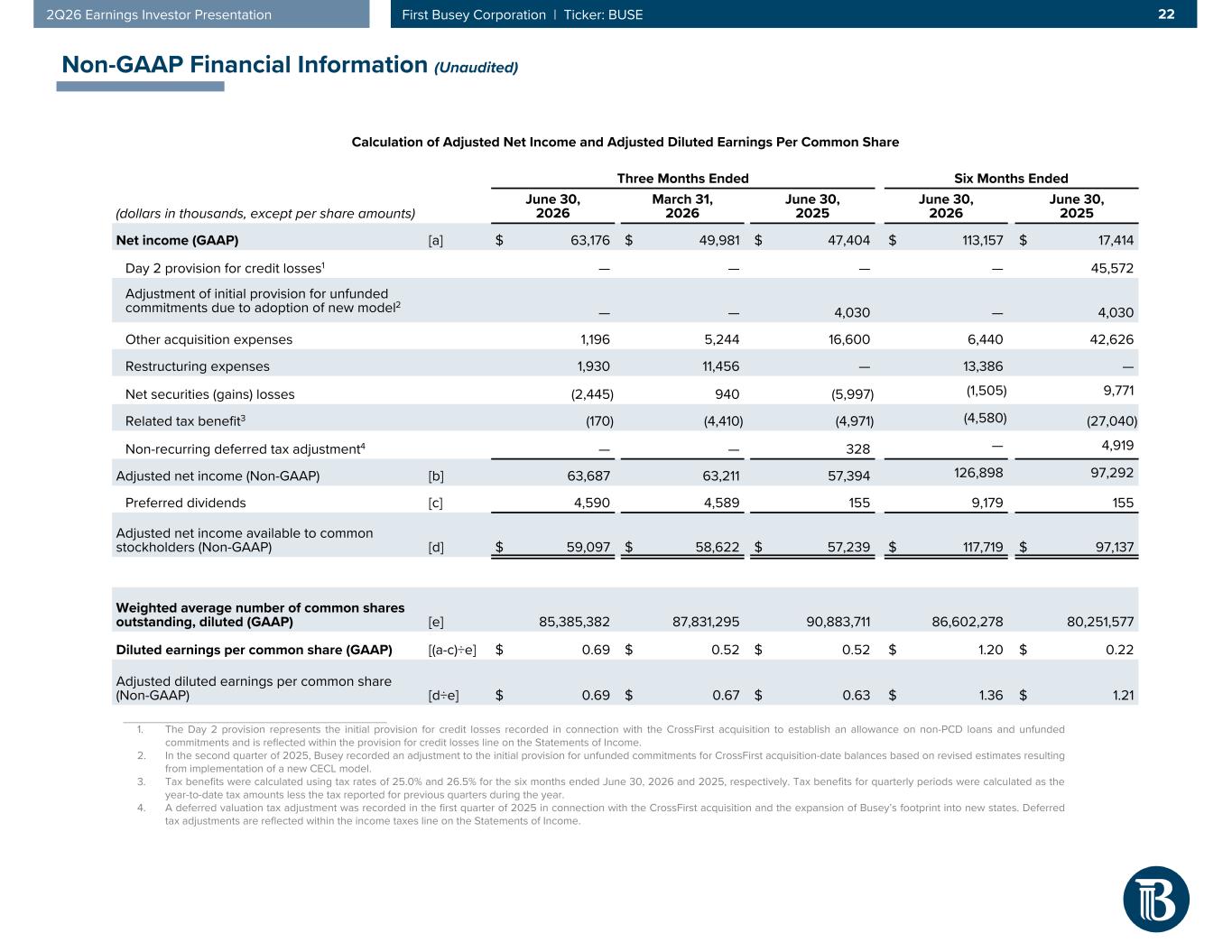Select the "Other acquisition expenses" row label
1232x952 pixels.
pyautogui.click(x=208, y=340)
